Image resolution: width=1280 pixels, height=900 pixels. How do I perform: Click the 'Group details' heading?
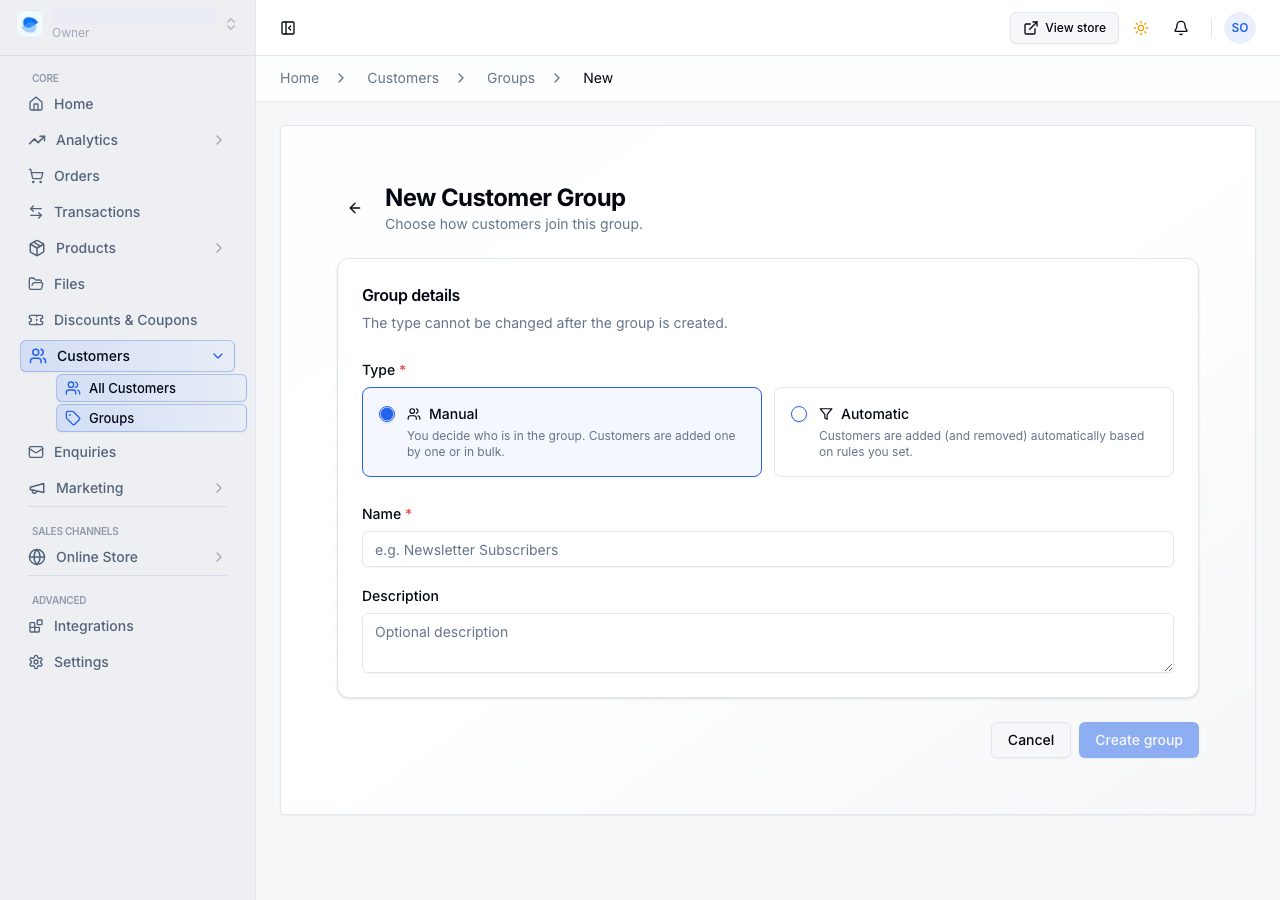pos(411,296)
